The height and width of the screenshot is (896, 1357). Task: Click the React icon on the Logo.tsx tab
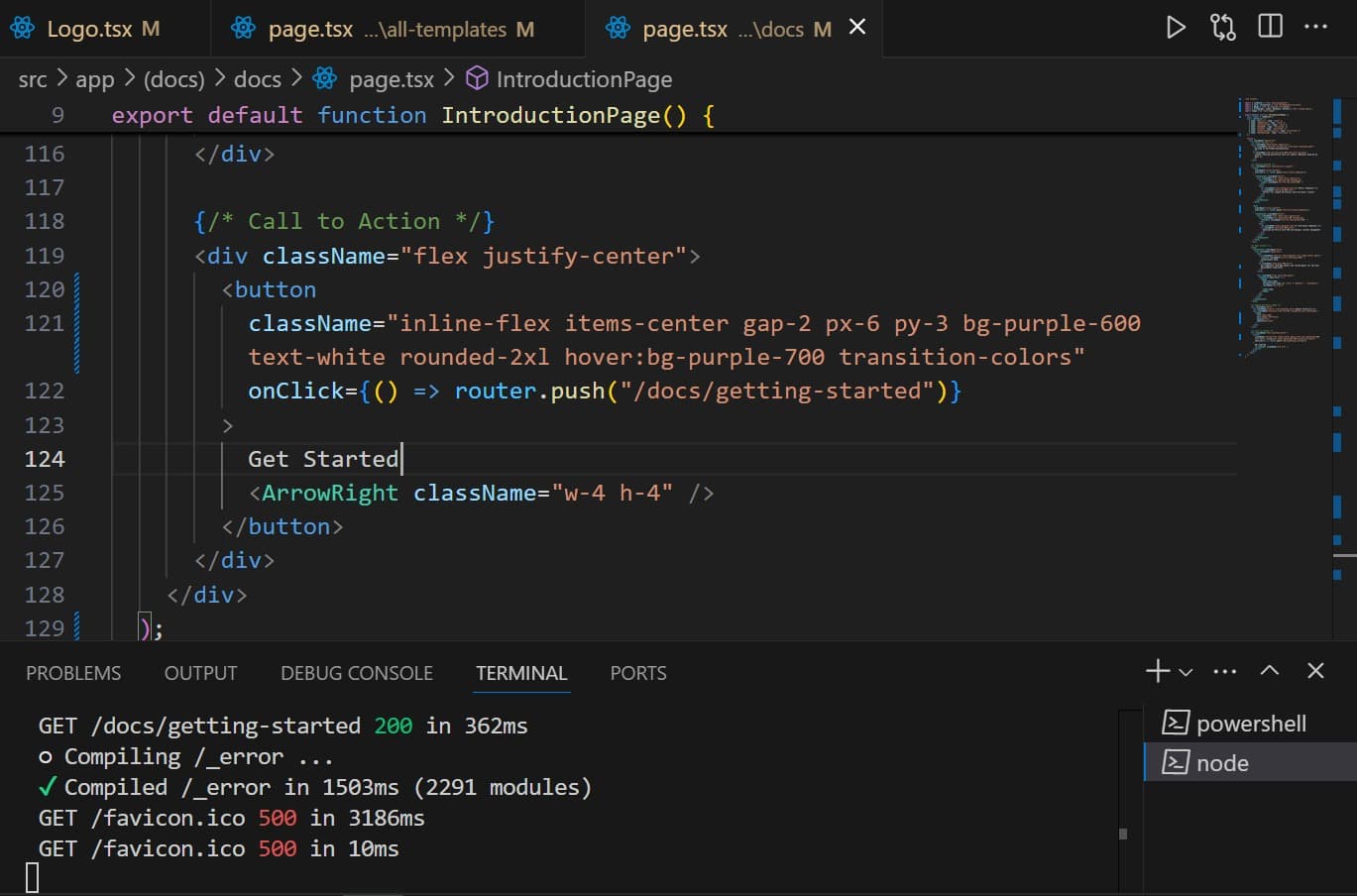pos(22,29)
